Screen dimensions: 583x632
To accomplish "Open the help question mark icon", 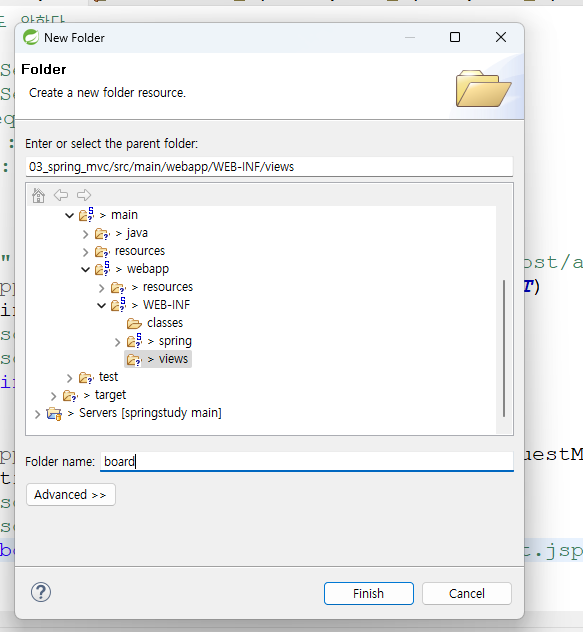I will coord(41,592).
